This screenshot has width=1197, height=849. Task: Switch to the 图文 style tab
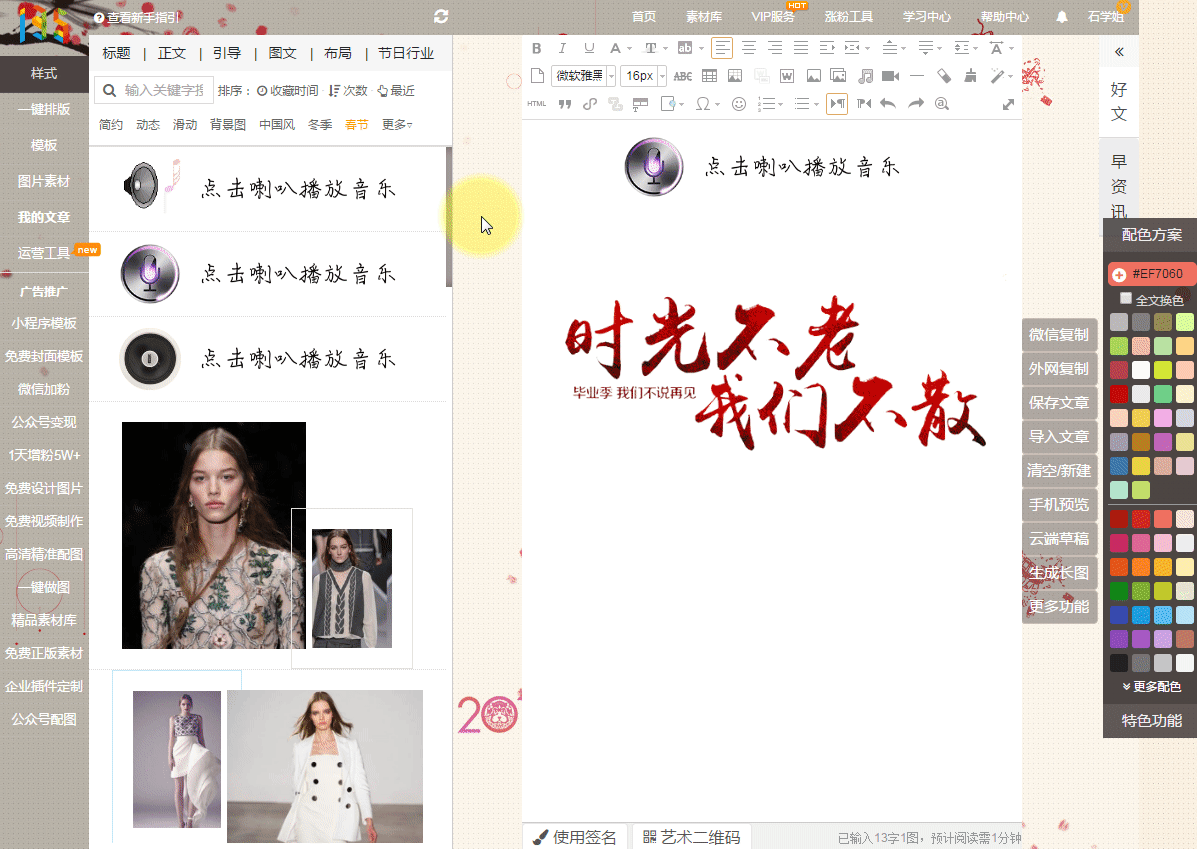pos(283,54)
